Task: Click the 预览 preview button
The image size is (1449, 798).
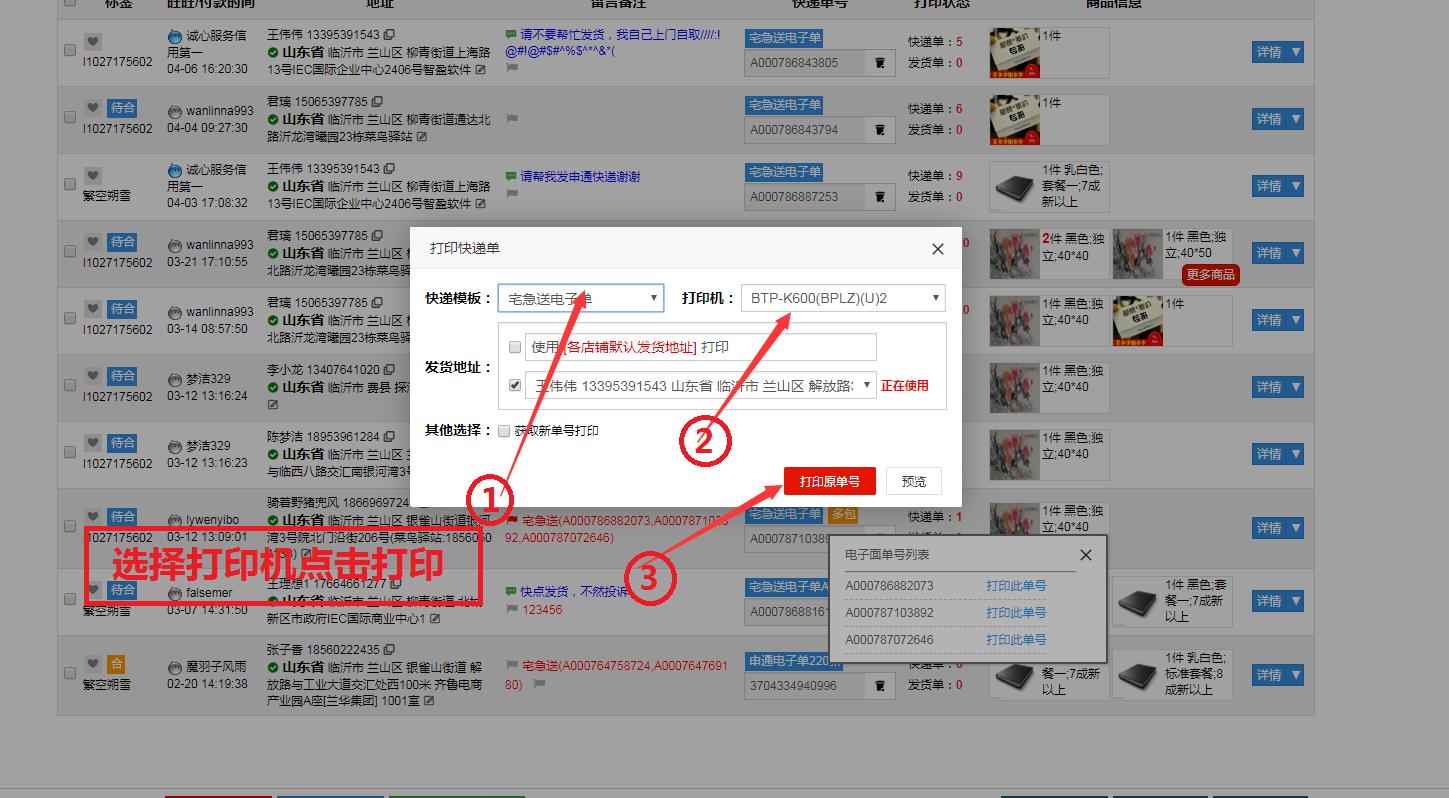Action: (x=914, y=481)
